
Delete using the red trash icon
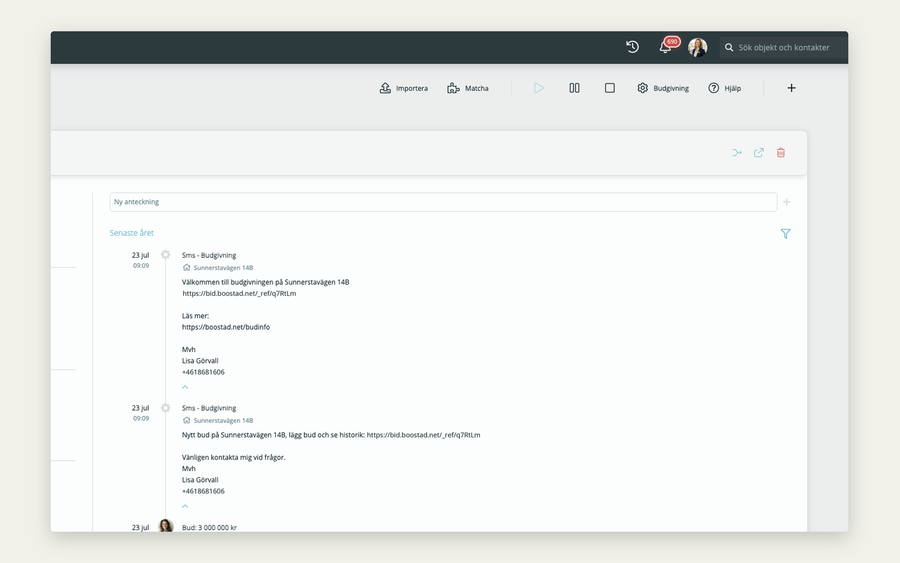(781, 153)
